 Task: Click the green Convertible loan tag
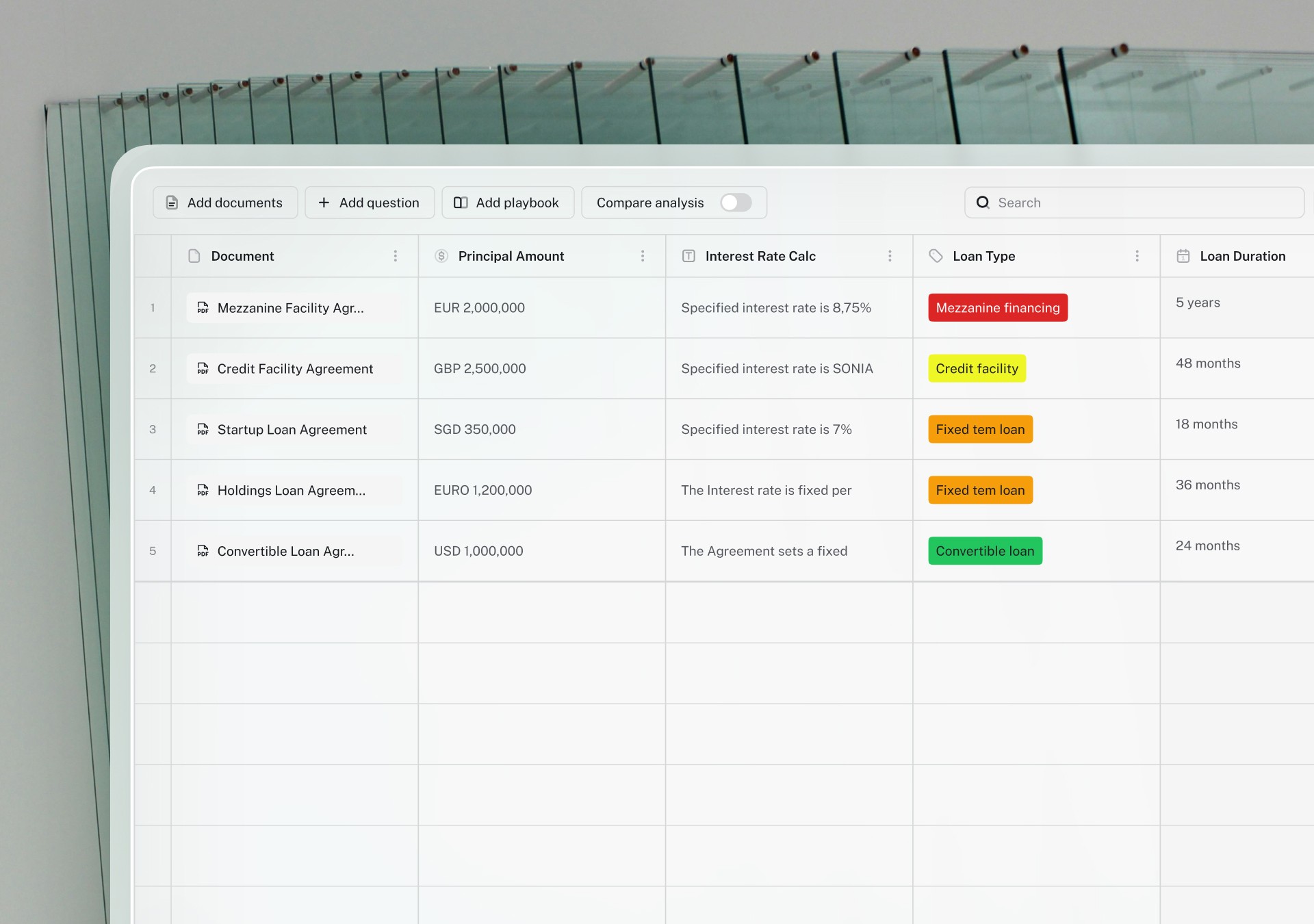(x=985, y=551)
